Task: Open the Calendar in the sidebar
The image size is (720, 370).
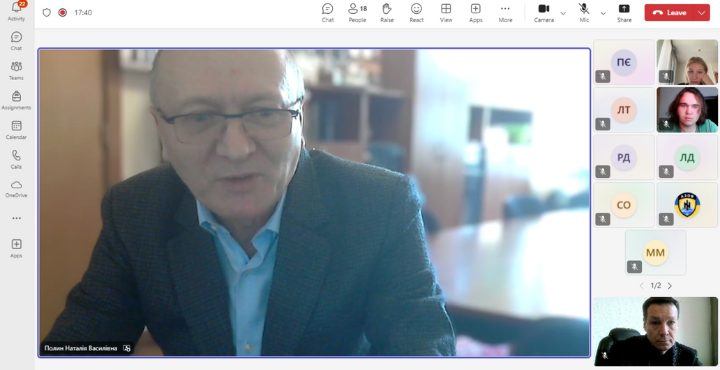Action: pos(17,130)
